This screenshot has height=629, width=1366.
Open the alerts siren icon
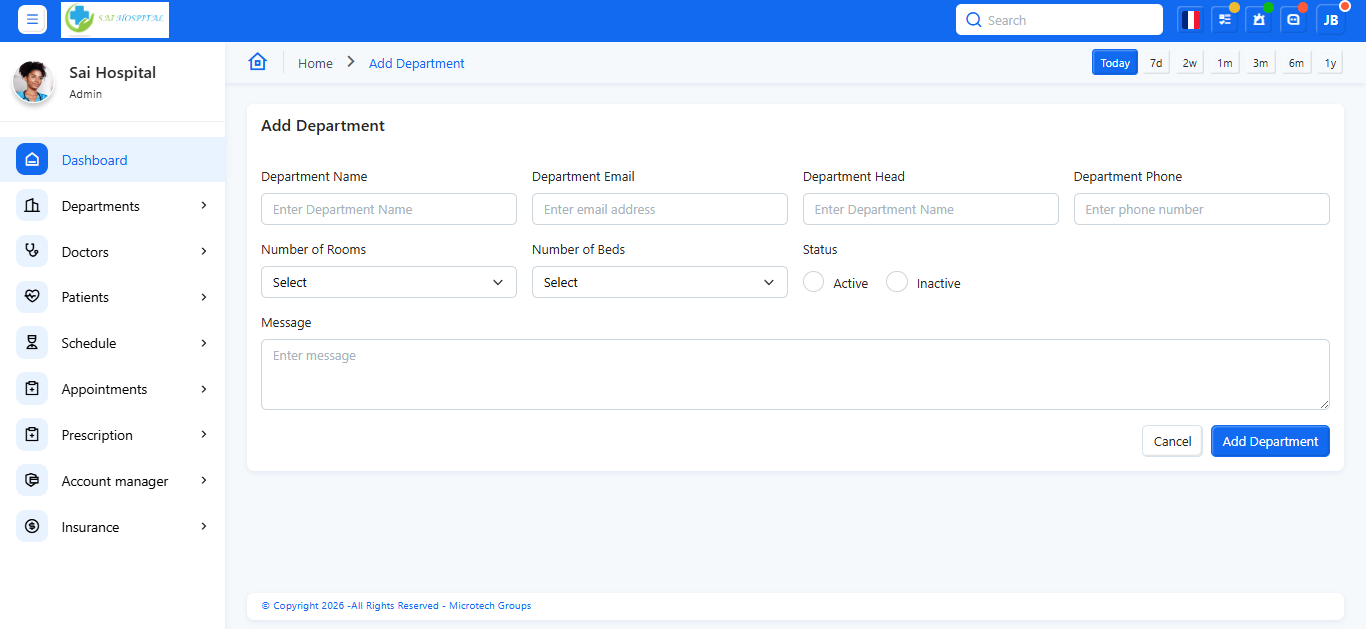point(1259,20)
